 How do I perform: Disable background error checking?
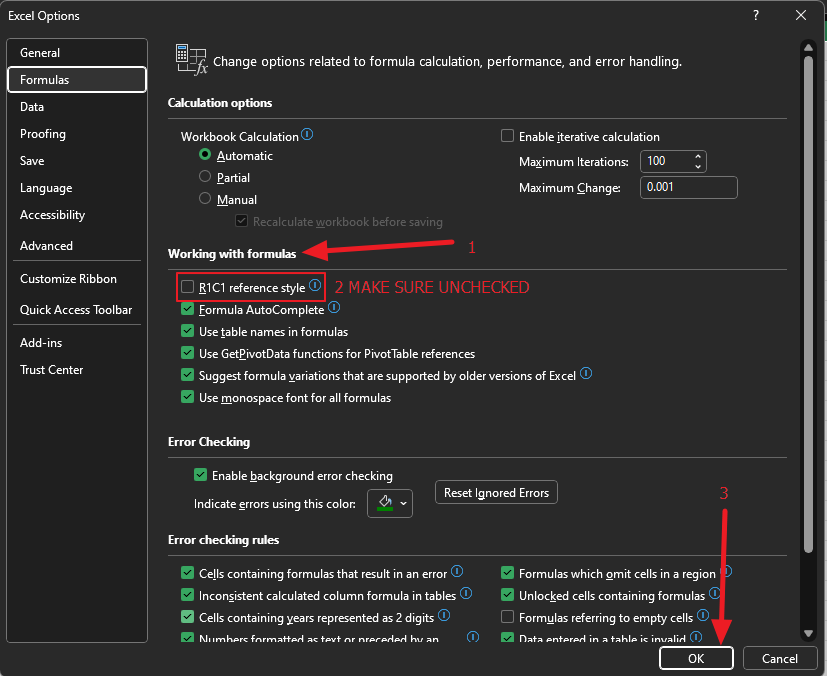200,475
